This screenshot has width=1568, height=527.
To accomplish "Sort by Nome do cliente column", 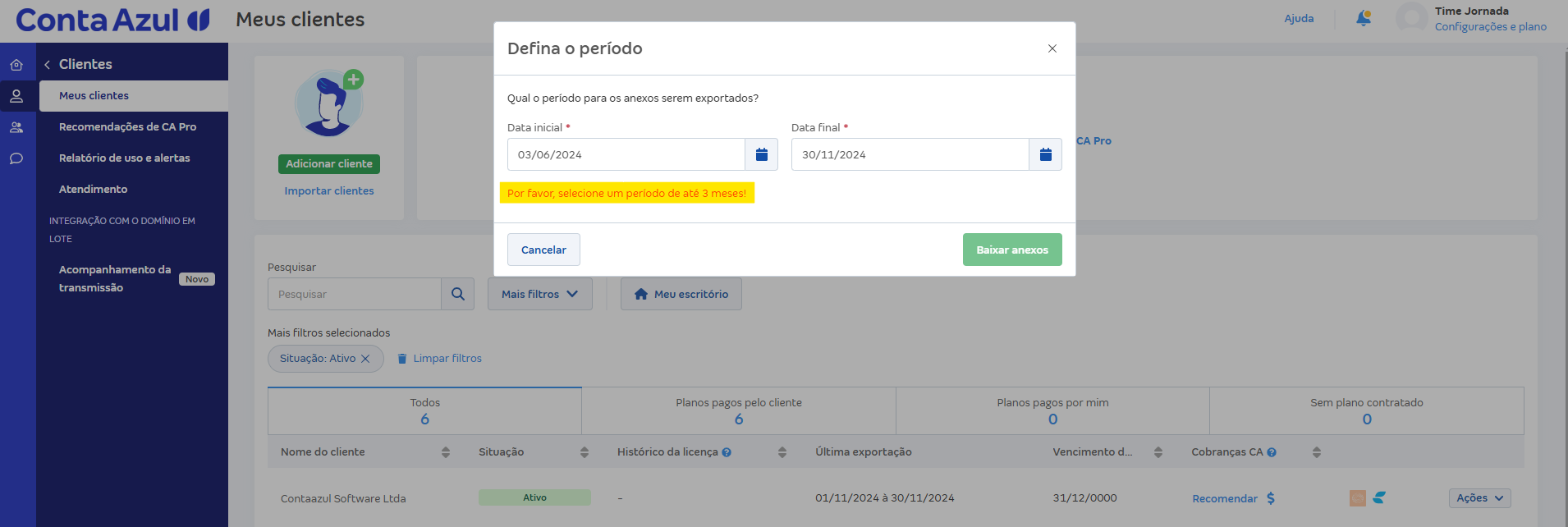I will click(446, 452).
